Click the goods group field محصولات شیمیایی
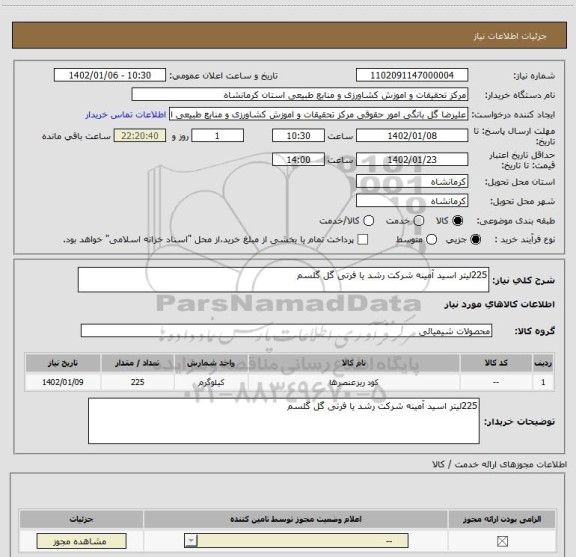 286,331
